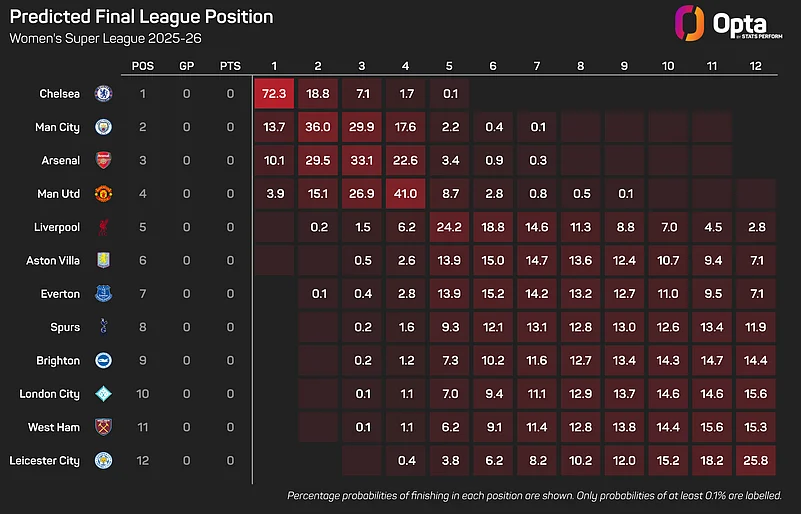
Task: Click the London City diamond logo
Action: 104,393
